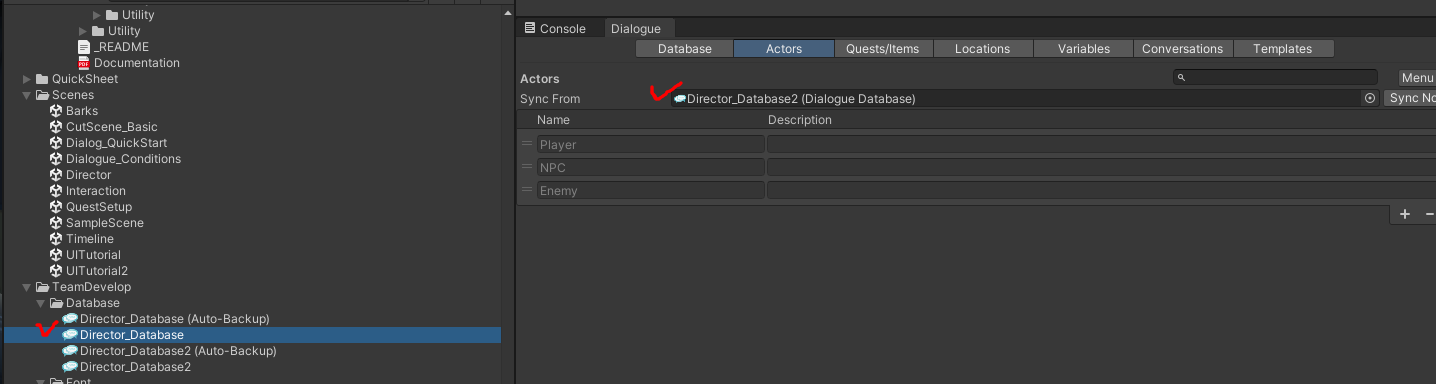Select the Dialogue_Conditions scene icon
Viewport: 1436px width, 384px height.
pos(56,159)
